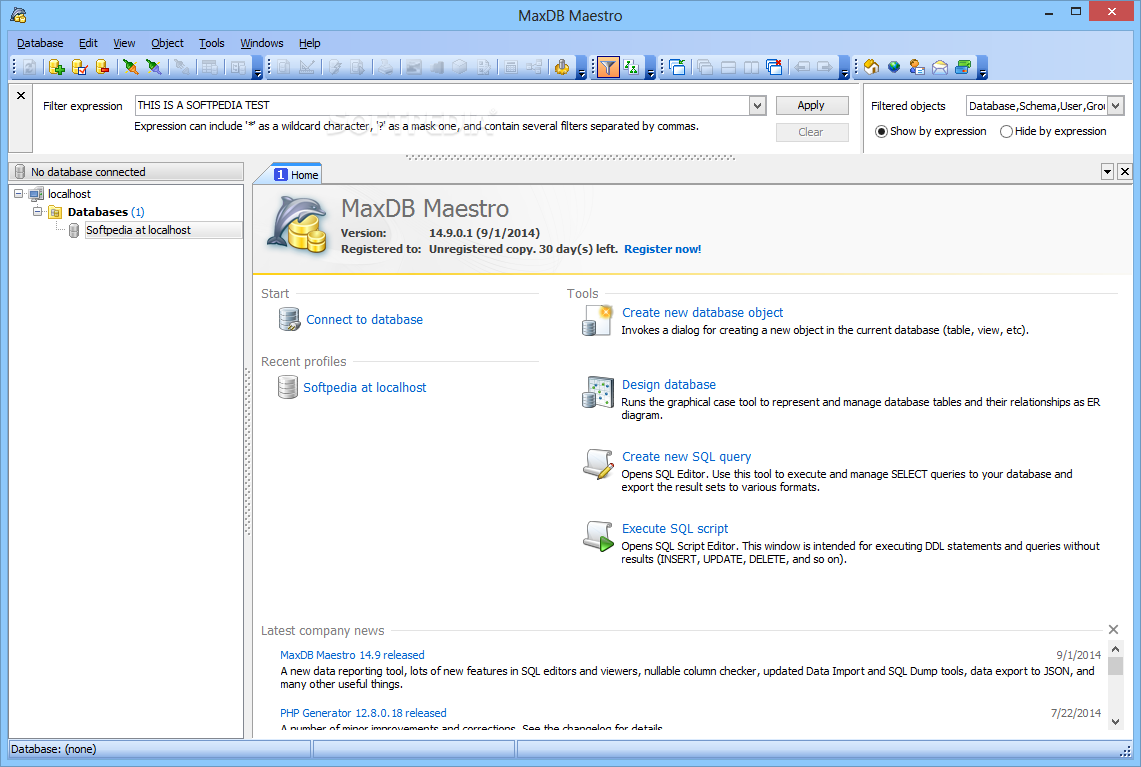The height and width of the screenshot is (767, 1141).
Task: Close the Latest company news section
Action: pyautogui.click(x=1113, y=629)
